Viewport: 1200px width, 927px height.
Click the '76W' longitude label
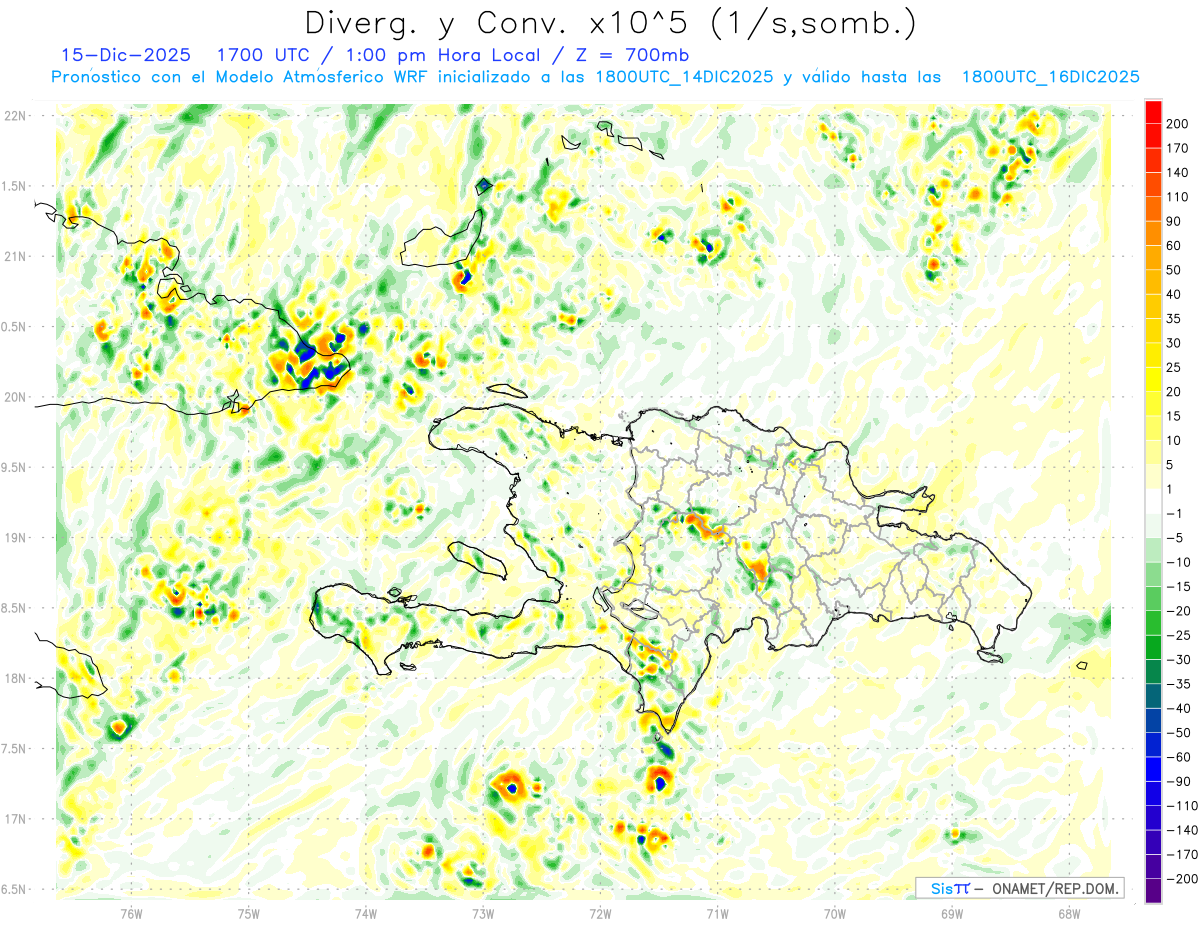pos(131,913)
